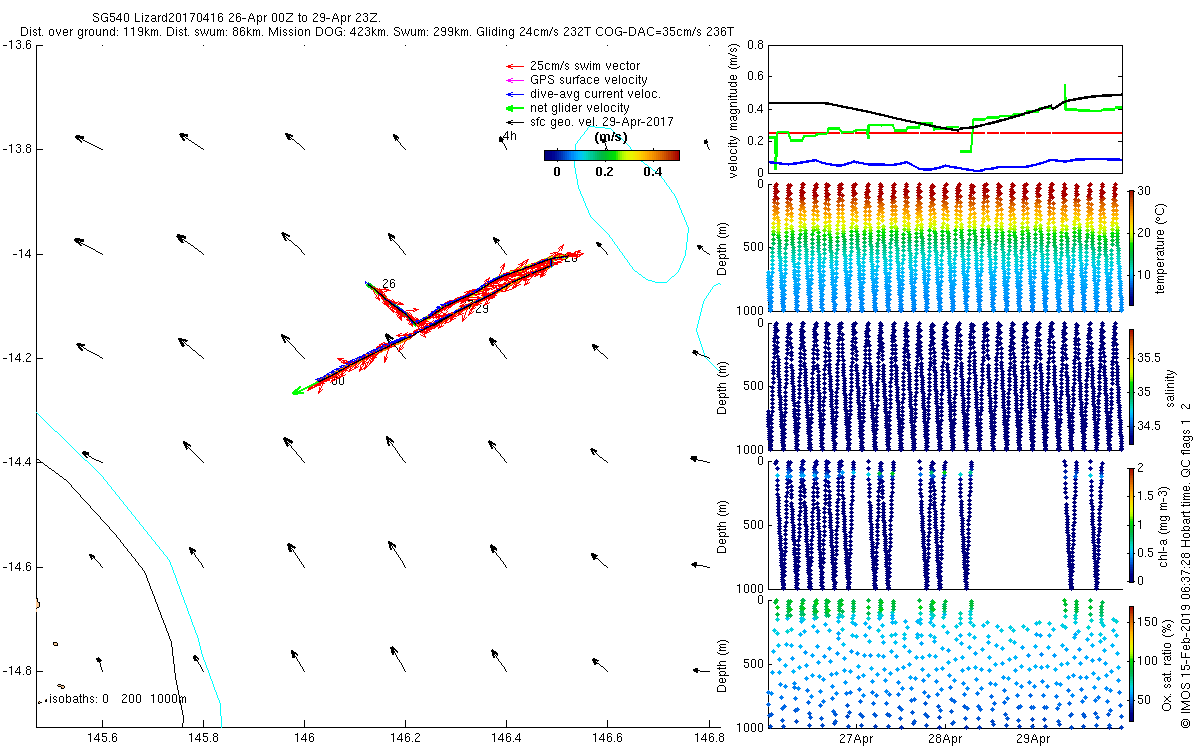Click the red swim vector legend arrow

(516, 66)
